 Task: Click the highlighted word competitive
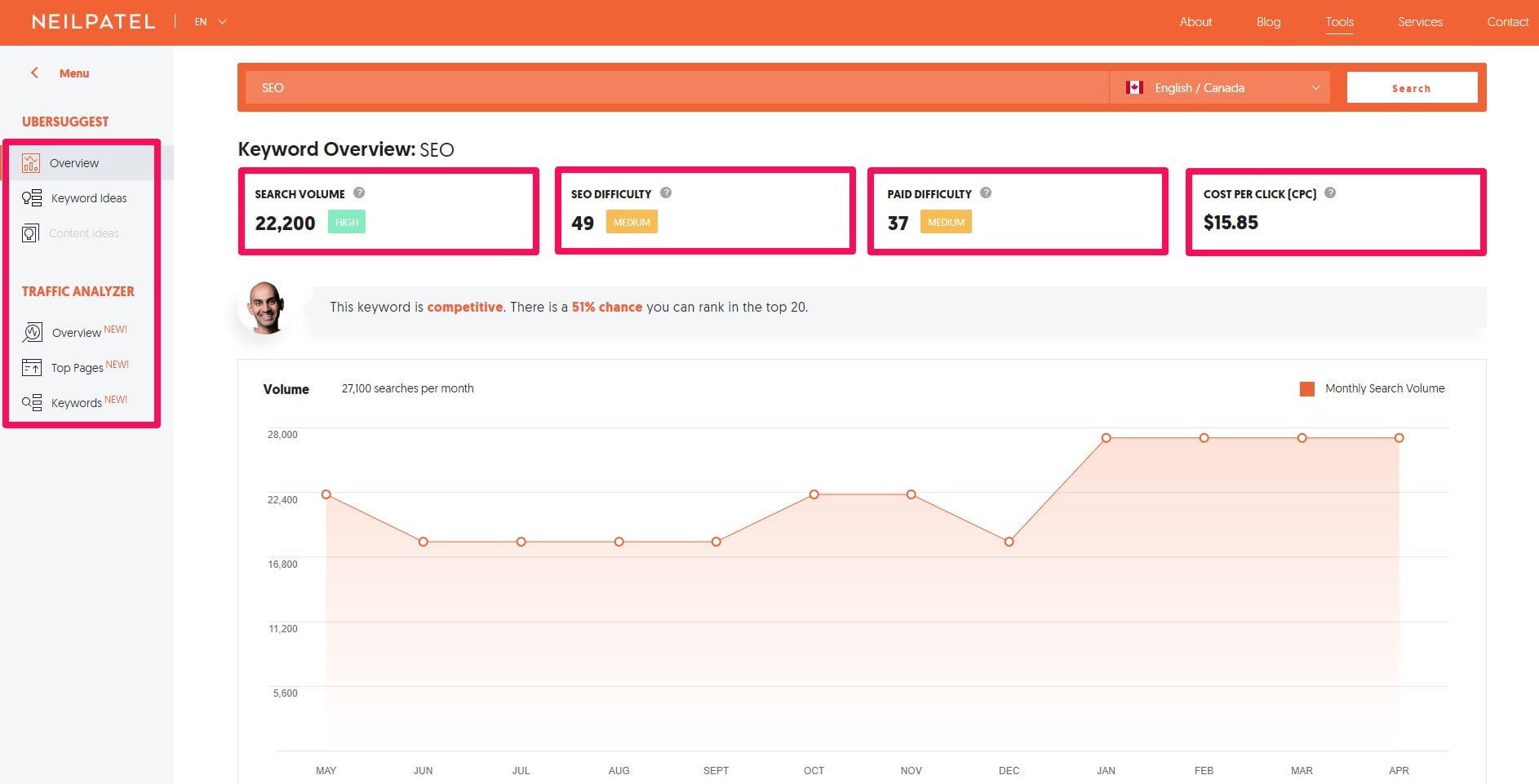(464, 307)
